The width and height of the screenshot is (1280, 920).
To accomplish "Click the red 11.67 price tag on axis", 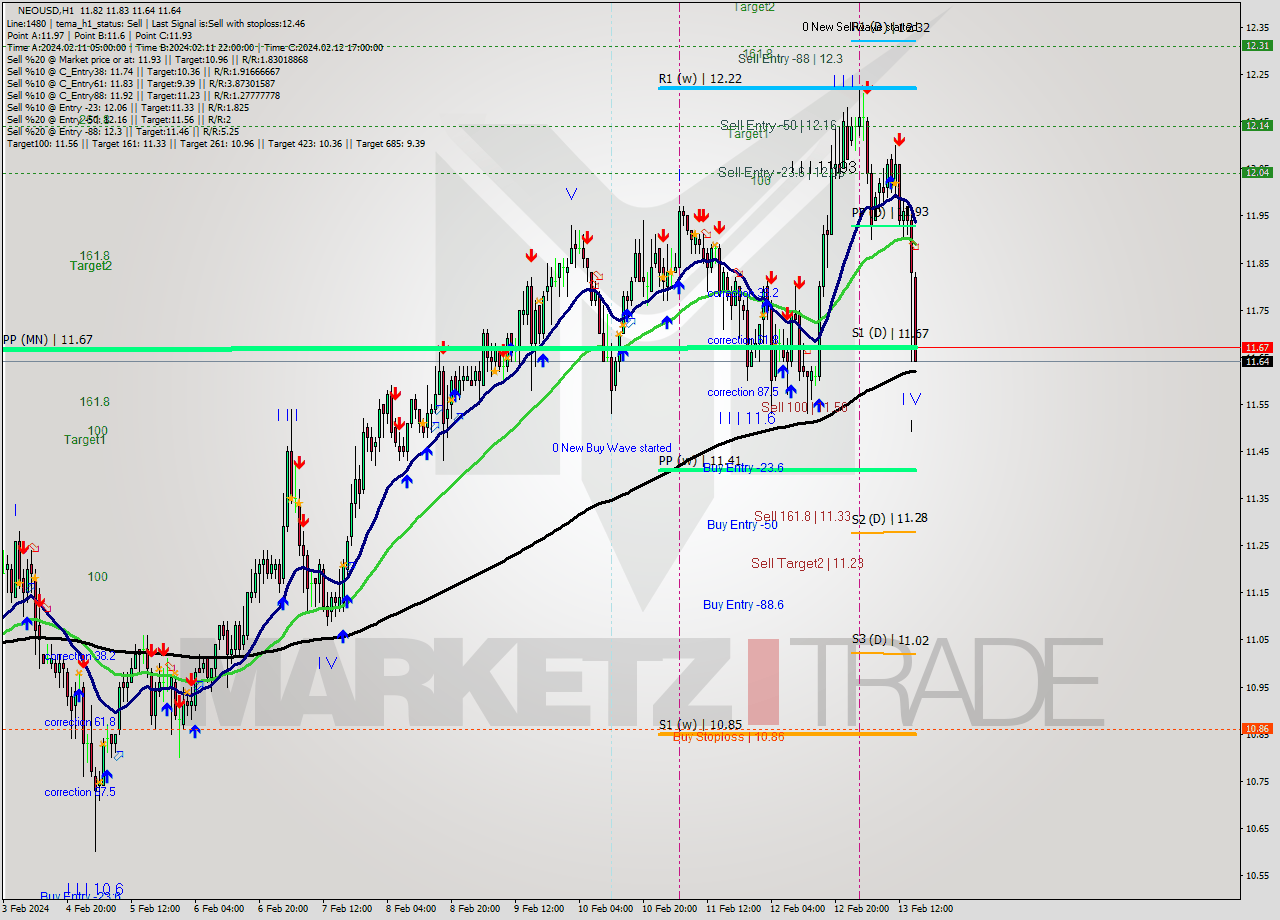I will [x=1257, y=347].
